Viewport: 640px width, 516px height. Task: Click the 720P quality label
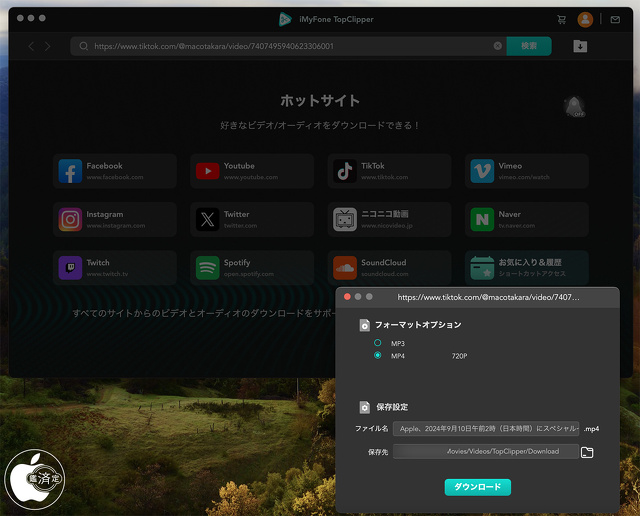[459, 356]
